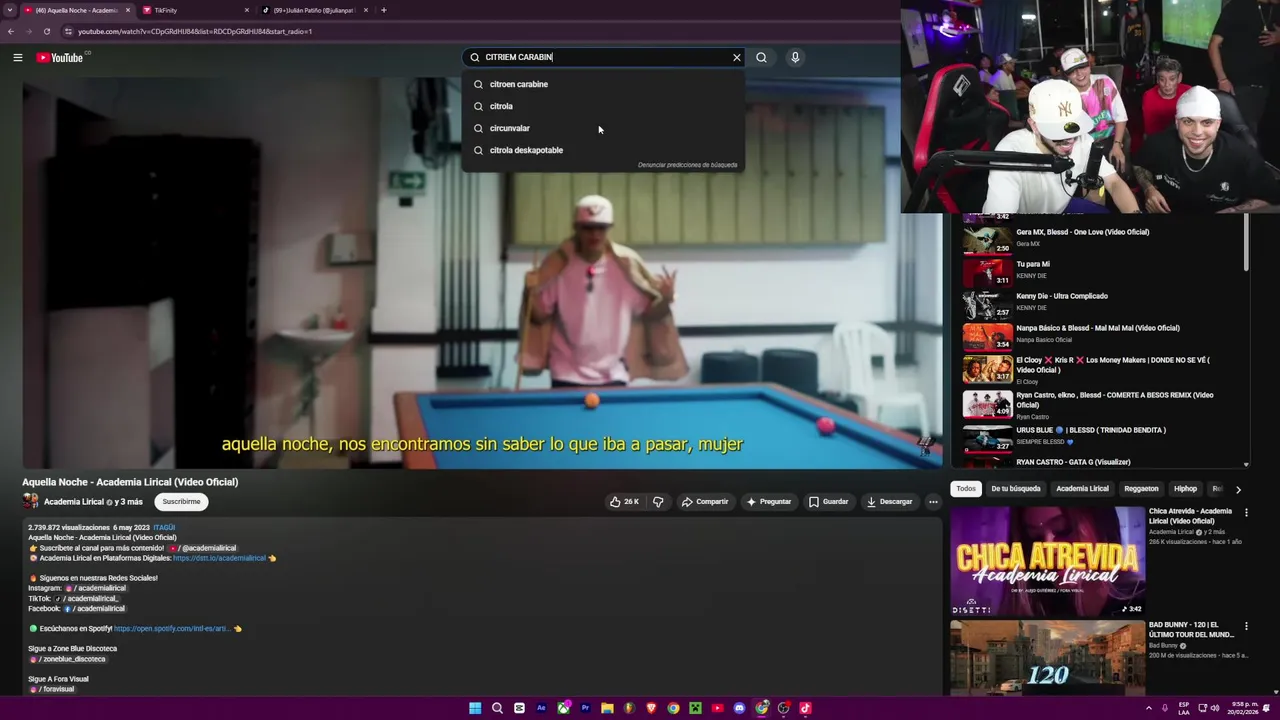Launch Premiere Pro from the taskbar

585,708
